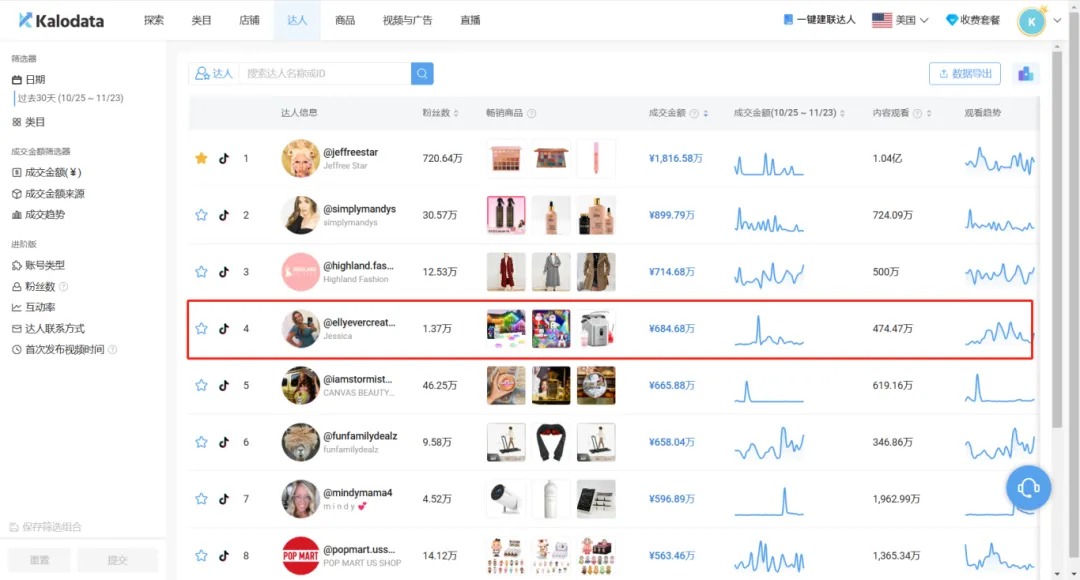The image size is (1080, 580).
Task: Sort by 内容观看 column arrows
Action: click(x=929, y=114)
